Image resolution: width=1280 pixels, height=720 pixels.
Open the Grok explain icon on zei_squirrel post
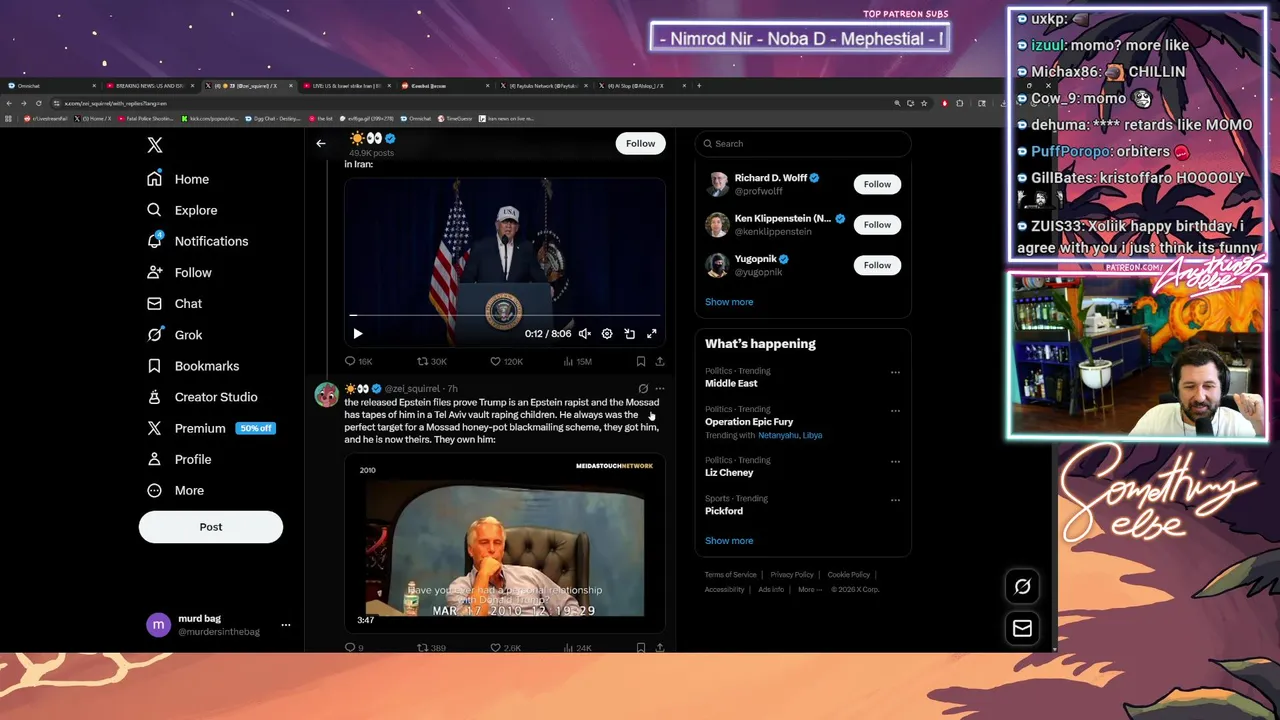(643, 388)
